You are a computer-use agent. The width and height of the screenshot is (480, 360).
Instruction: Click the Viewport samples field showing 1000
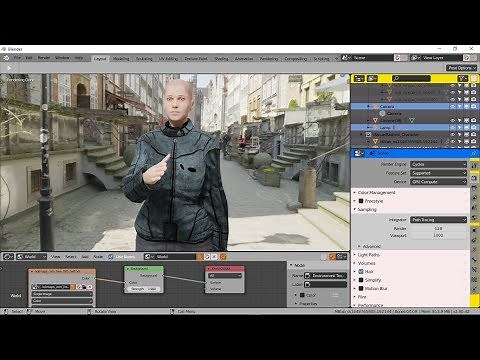coord(438,235)
